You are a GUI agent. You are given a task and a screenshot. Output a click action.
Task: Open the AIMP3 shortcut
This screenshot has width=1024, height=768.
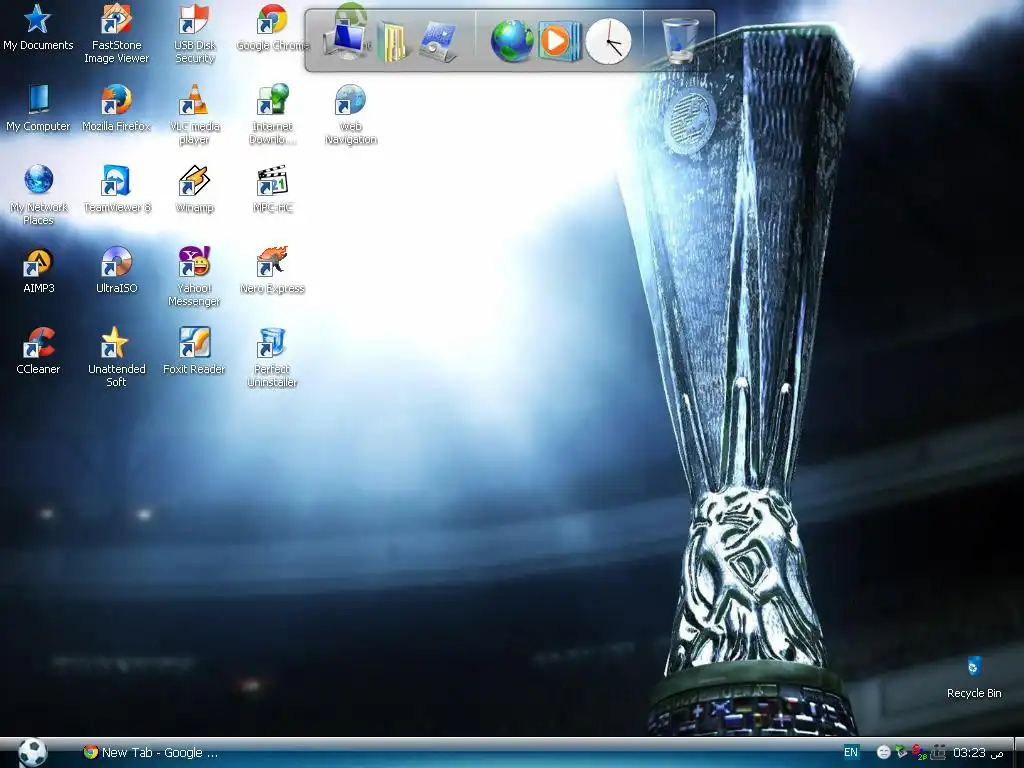[38, 270]
